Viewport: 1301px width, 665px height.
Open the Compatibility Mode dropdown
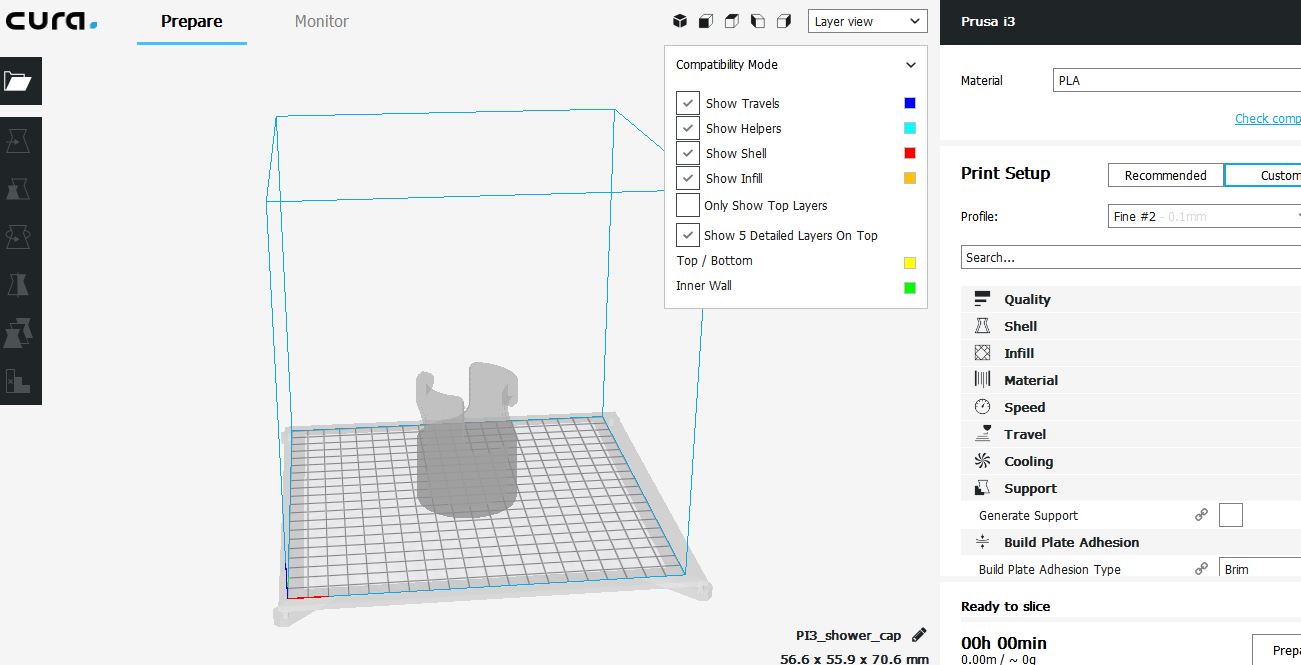[x=796, y=65]
